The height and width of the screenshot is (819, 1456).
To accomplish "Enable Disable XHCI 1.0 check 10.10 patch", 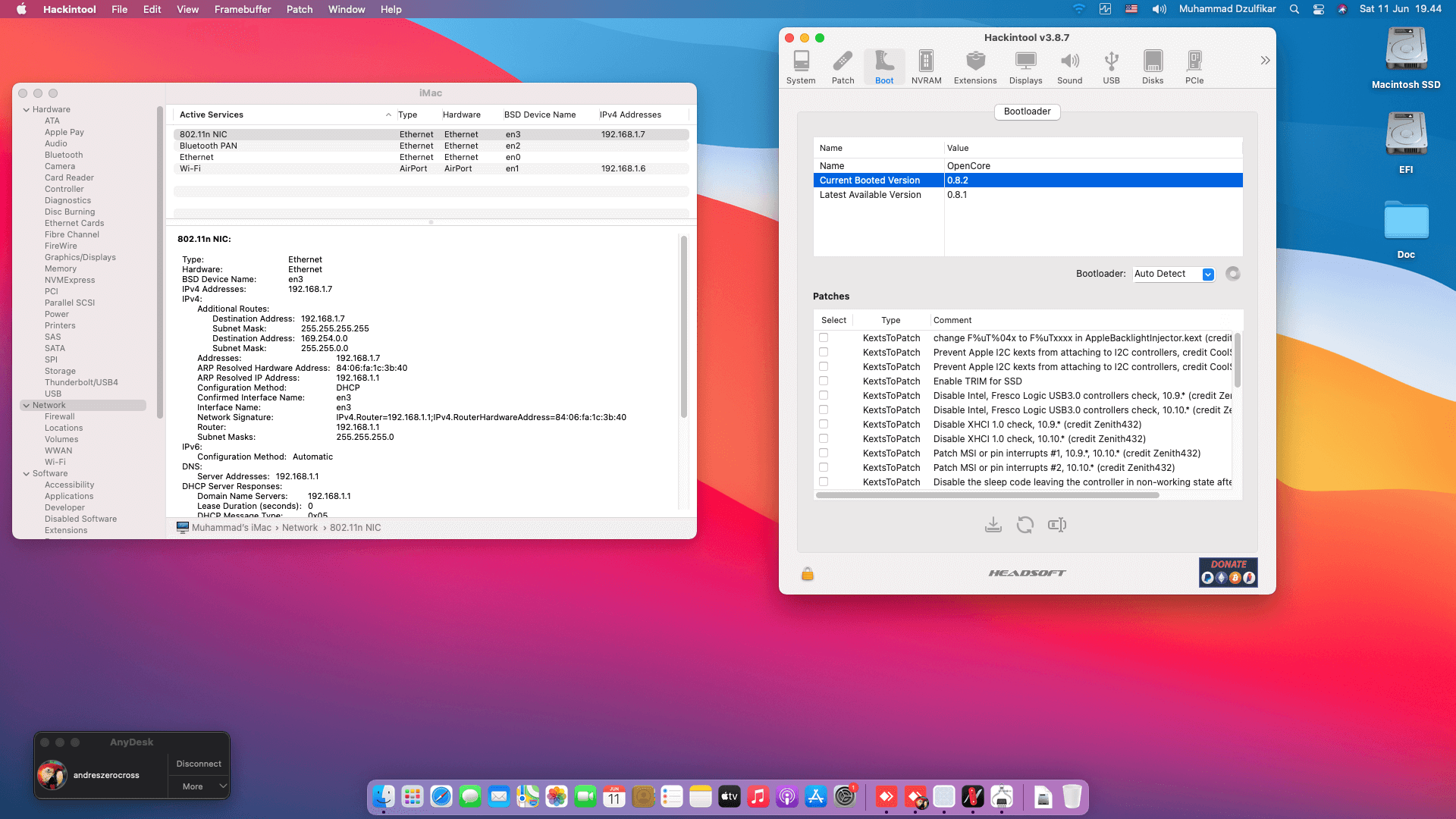I will pos(824,439).
